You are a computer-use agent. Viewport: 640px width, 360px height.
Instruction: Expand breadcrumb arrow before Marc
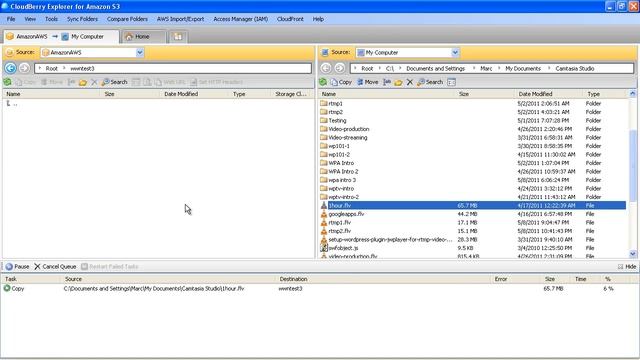point(474,68)
